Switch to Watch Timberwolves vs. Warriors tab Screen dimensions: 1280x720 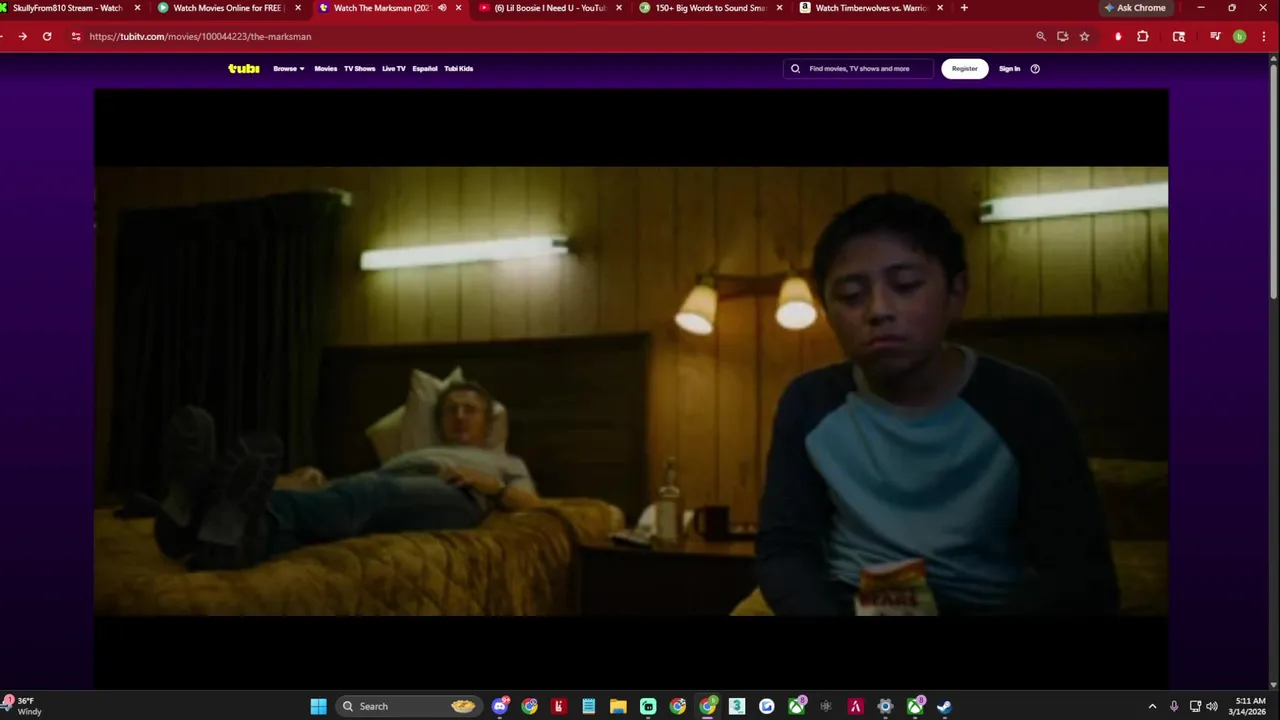point(870,8)
